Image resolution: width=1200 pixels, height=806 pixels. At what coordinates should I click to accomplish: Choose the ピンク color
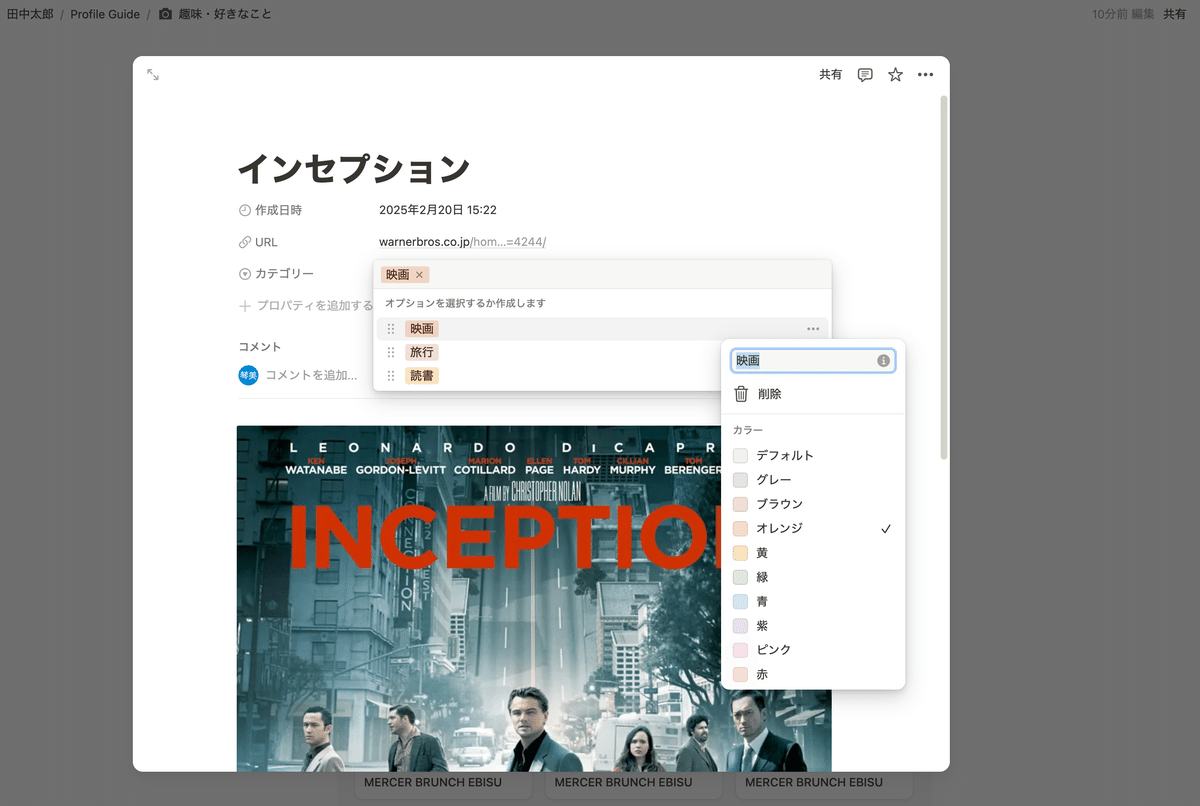(813, 650)
